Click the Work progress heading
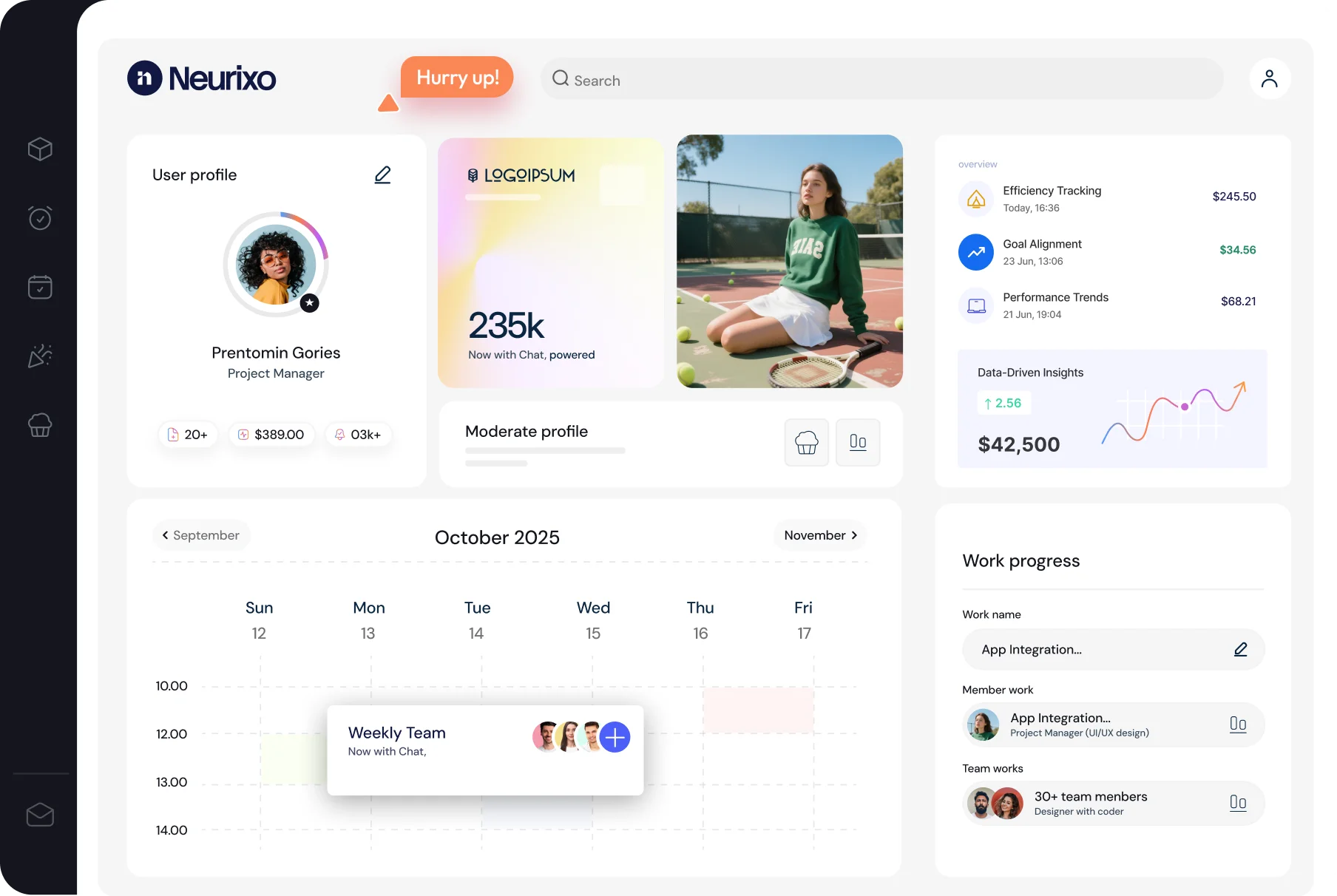Image resolution: width=1337 pixels, height=896 pixels. point(1021,560)
